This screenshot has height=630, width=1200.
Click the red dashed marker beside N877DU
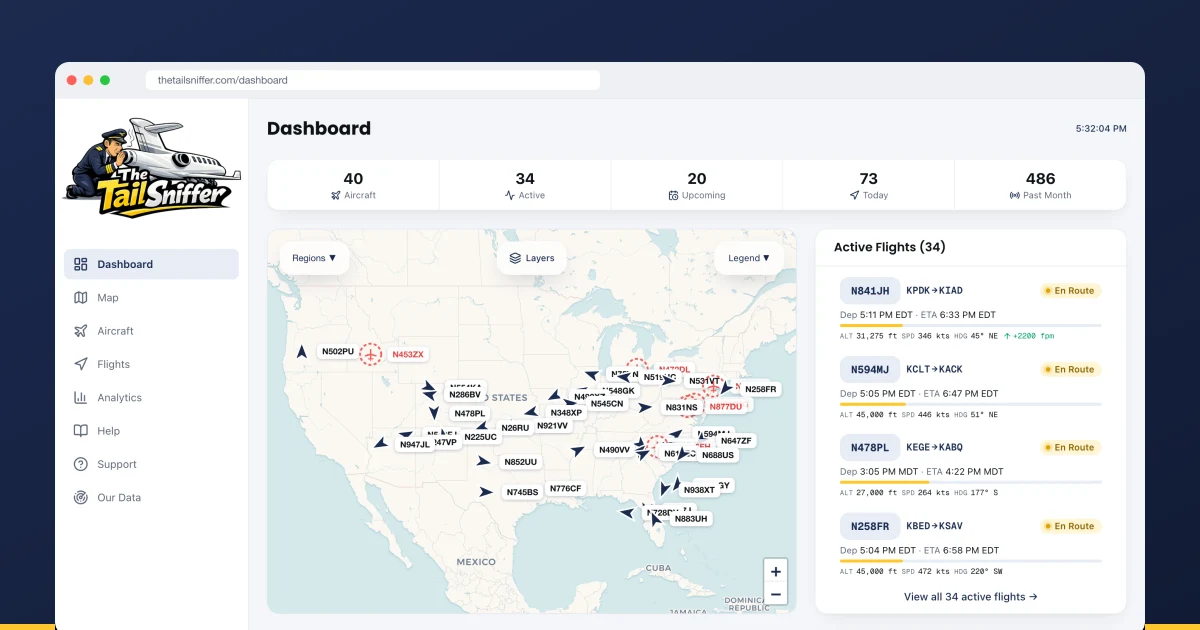pos(692,405)
